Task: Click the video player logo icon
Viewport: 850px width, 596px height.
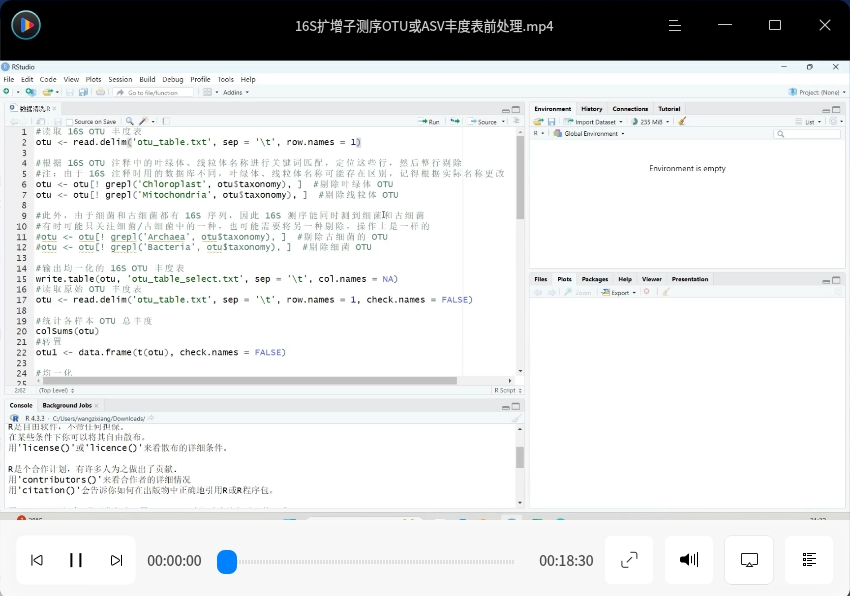Action: [x=25, y=25]
